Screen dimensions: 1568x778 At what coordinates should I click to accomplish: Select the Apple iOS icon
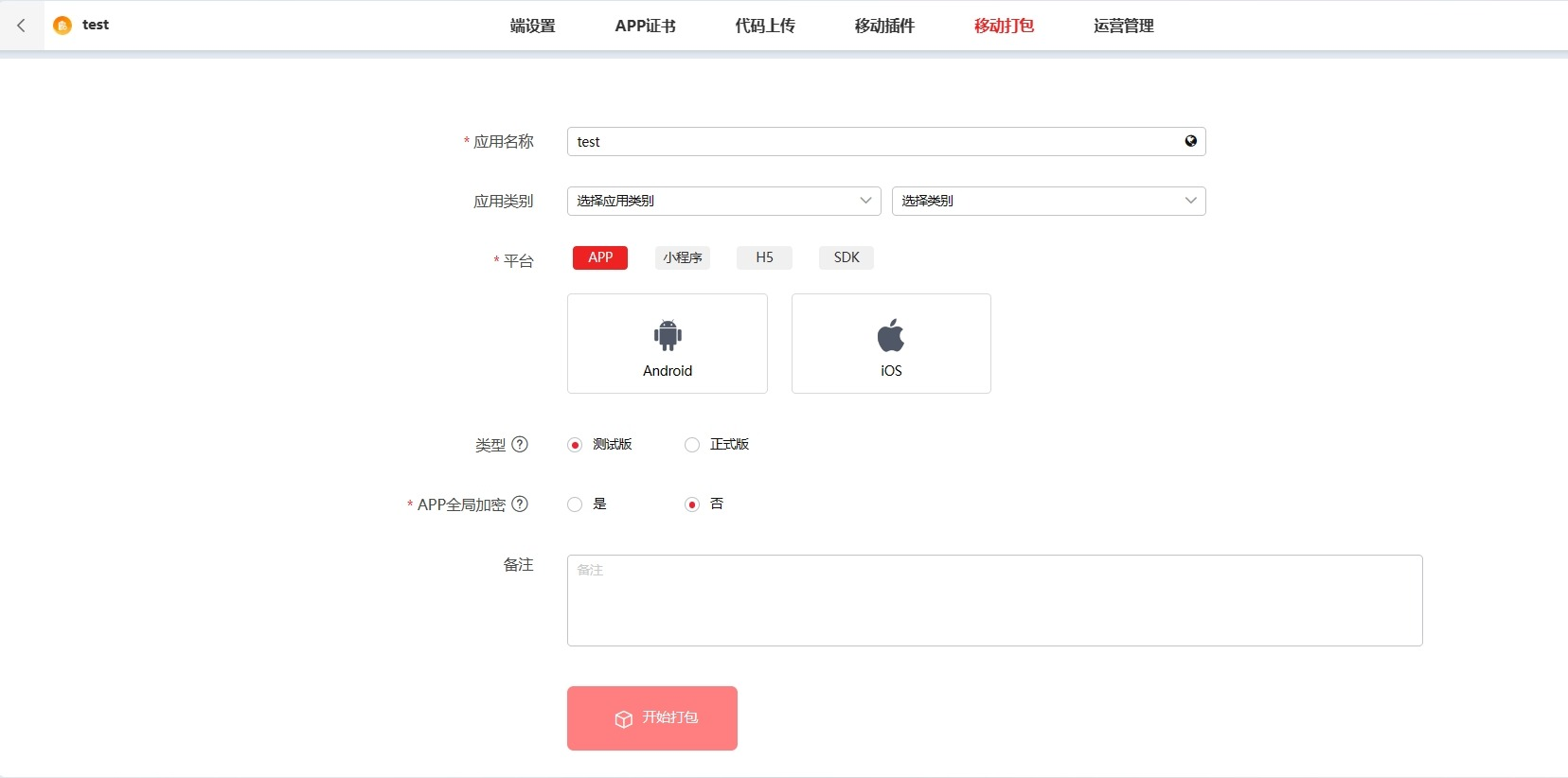891,335
